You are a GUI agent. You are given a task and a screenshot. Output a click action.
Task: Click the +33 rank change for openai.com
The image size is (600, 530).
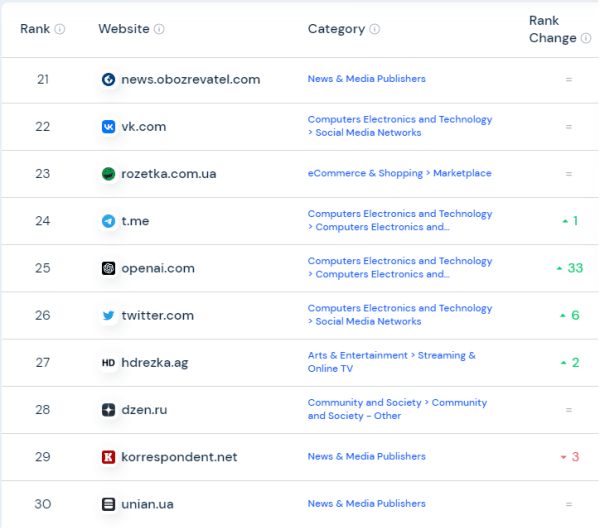click(x=568, y=268)
